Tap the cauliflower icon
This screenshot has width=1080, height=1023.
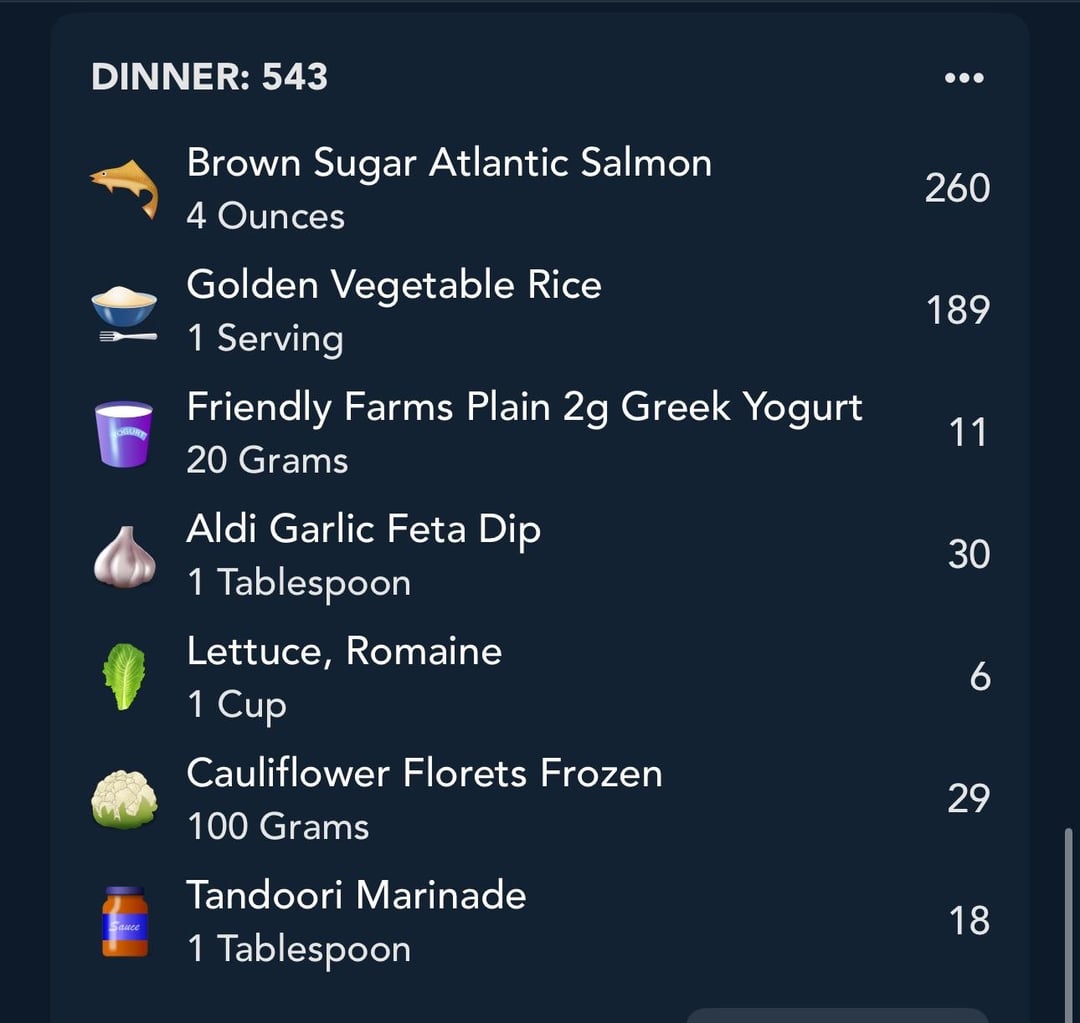tap(124, 799)
